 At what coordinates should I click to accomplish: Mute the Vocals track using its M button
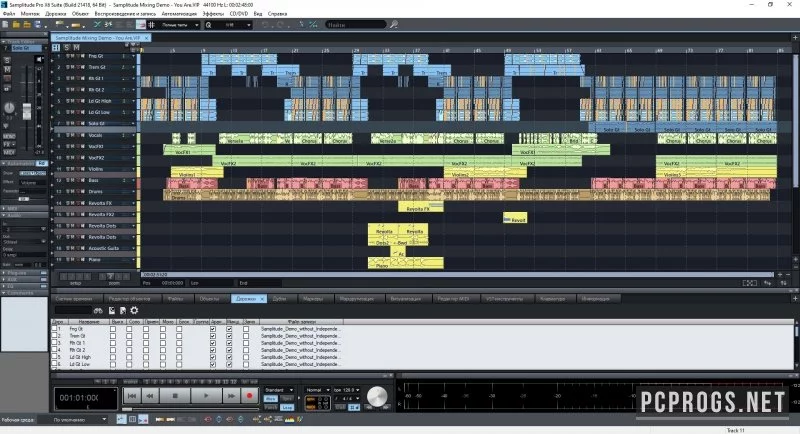click(72, 135)
